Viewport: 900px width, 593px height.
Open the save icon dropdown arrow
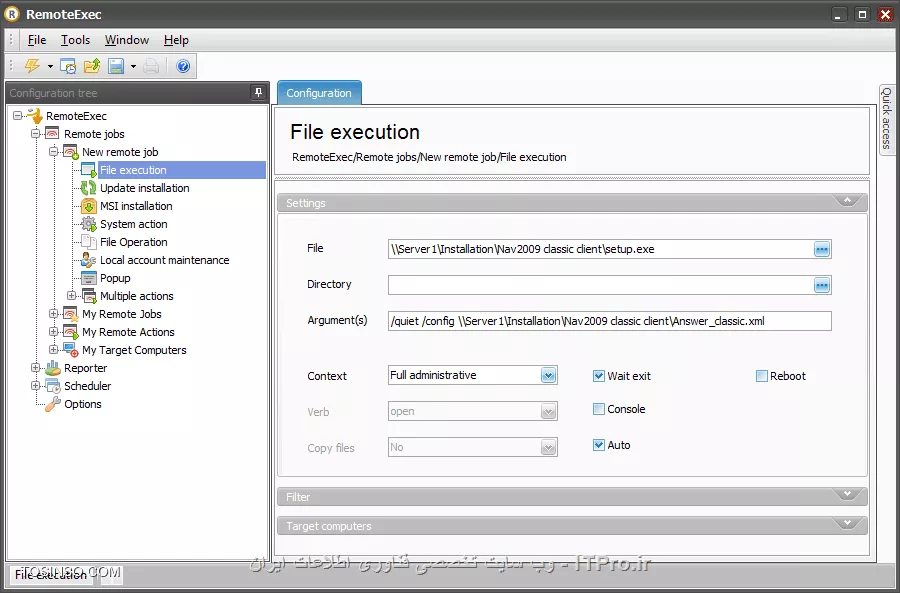tap(133, 67)
